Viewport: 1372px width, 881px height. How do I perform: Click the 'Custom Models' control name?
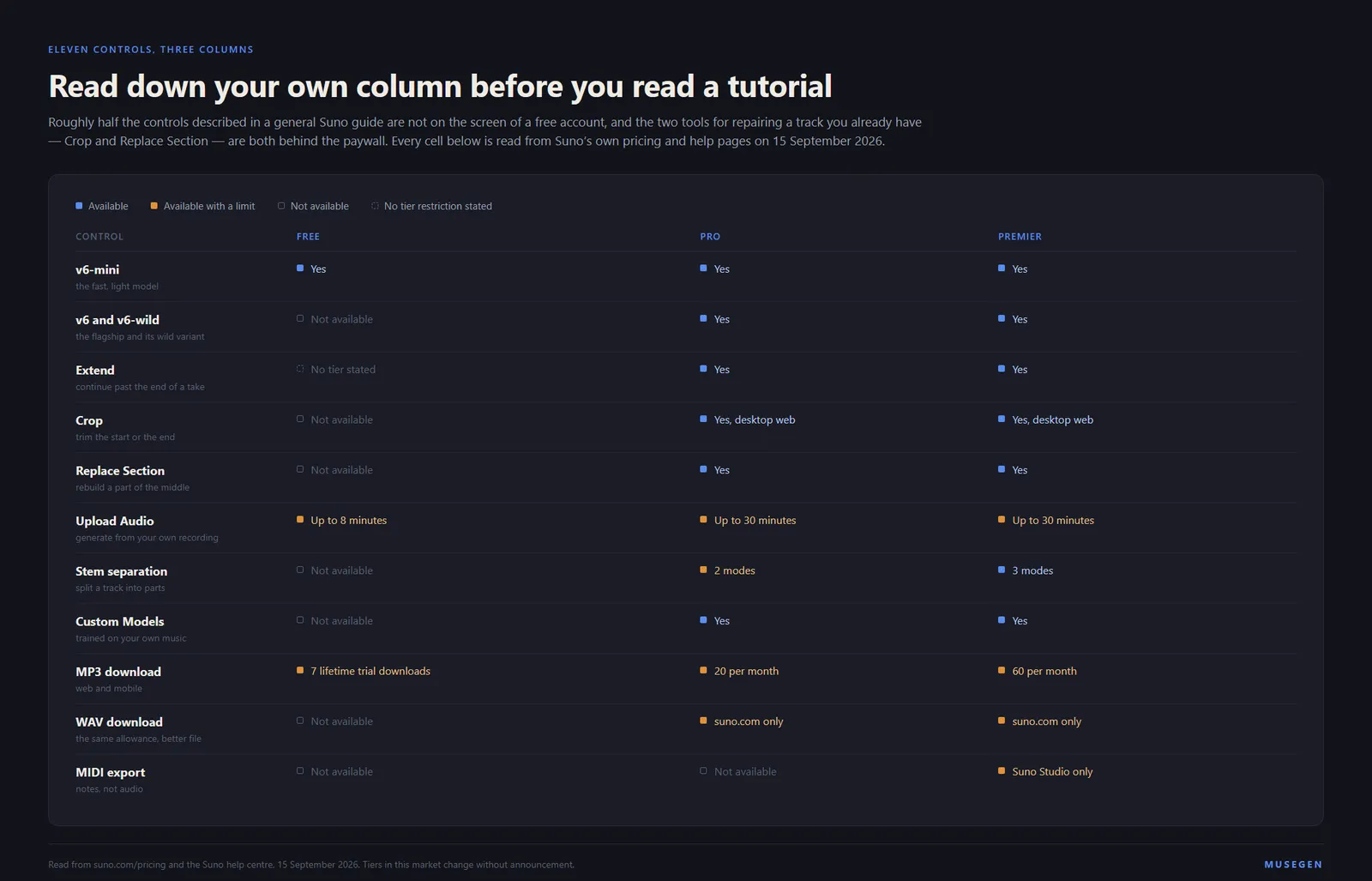[x=120, y=622]
